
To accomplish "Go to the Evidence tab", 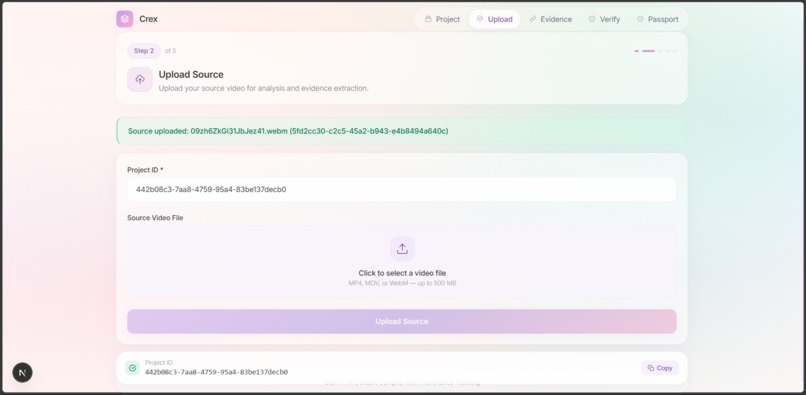I will tap(551, 19).
